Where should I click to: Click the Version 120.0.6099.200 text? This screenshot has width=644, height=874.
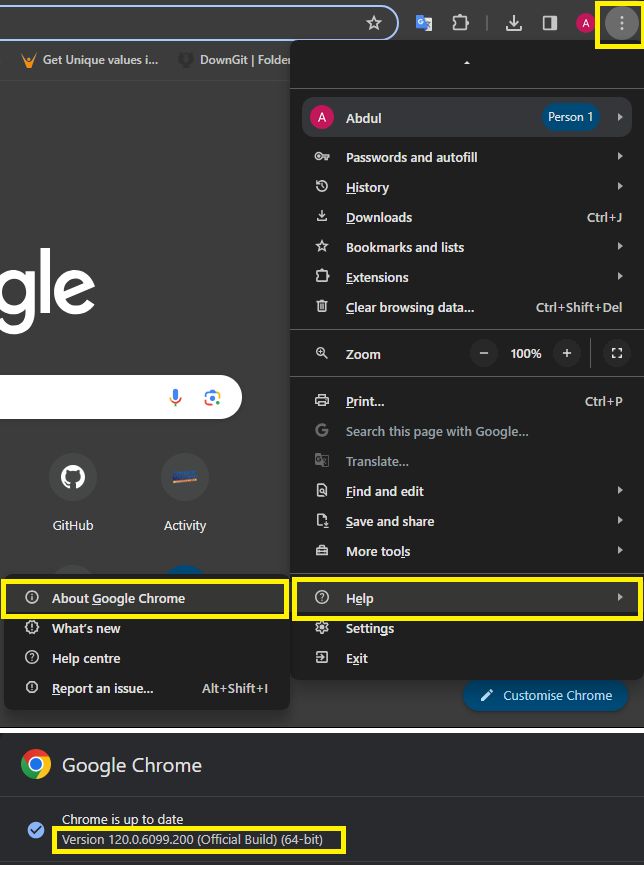(x=192, y=839)
